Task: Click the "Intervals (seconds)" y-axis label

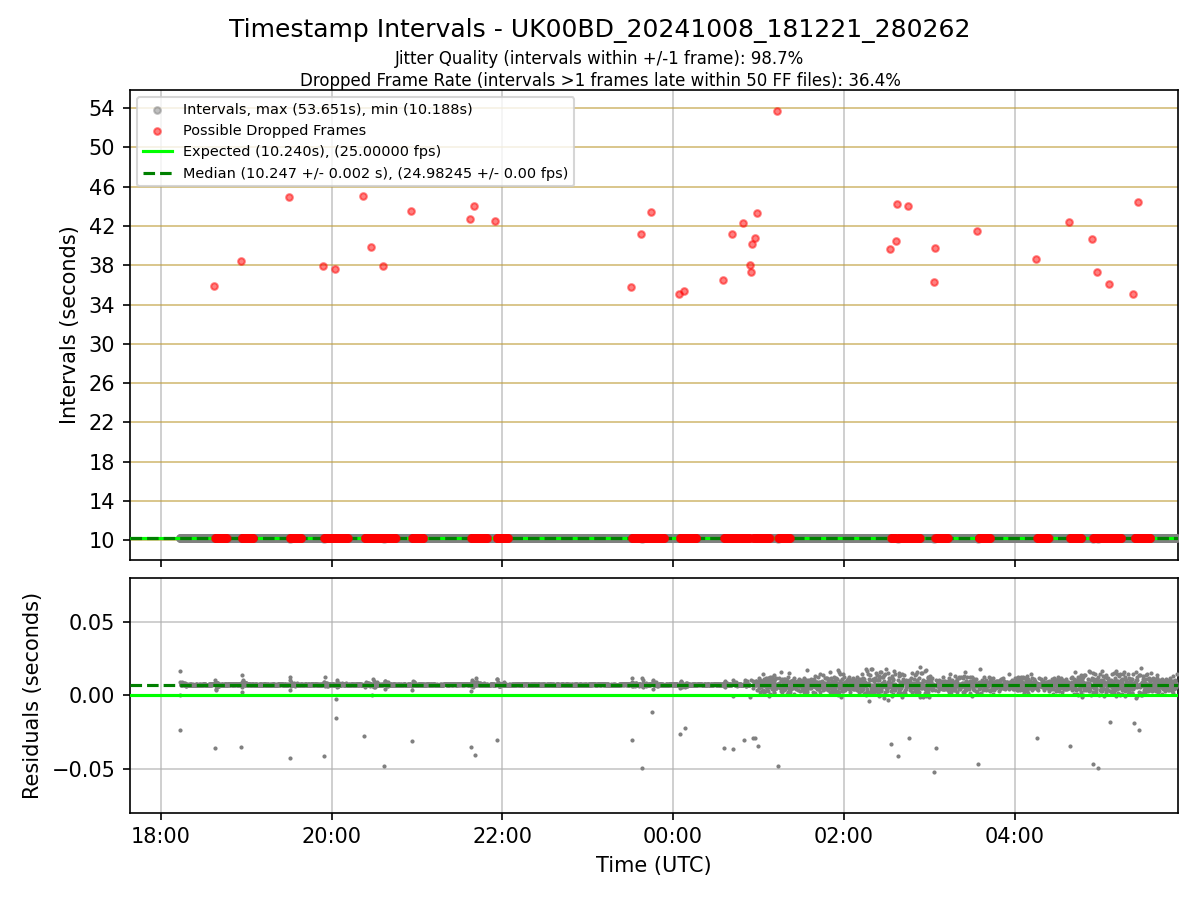Action: tap(68, 325)
